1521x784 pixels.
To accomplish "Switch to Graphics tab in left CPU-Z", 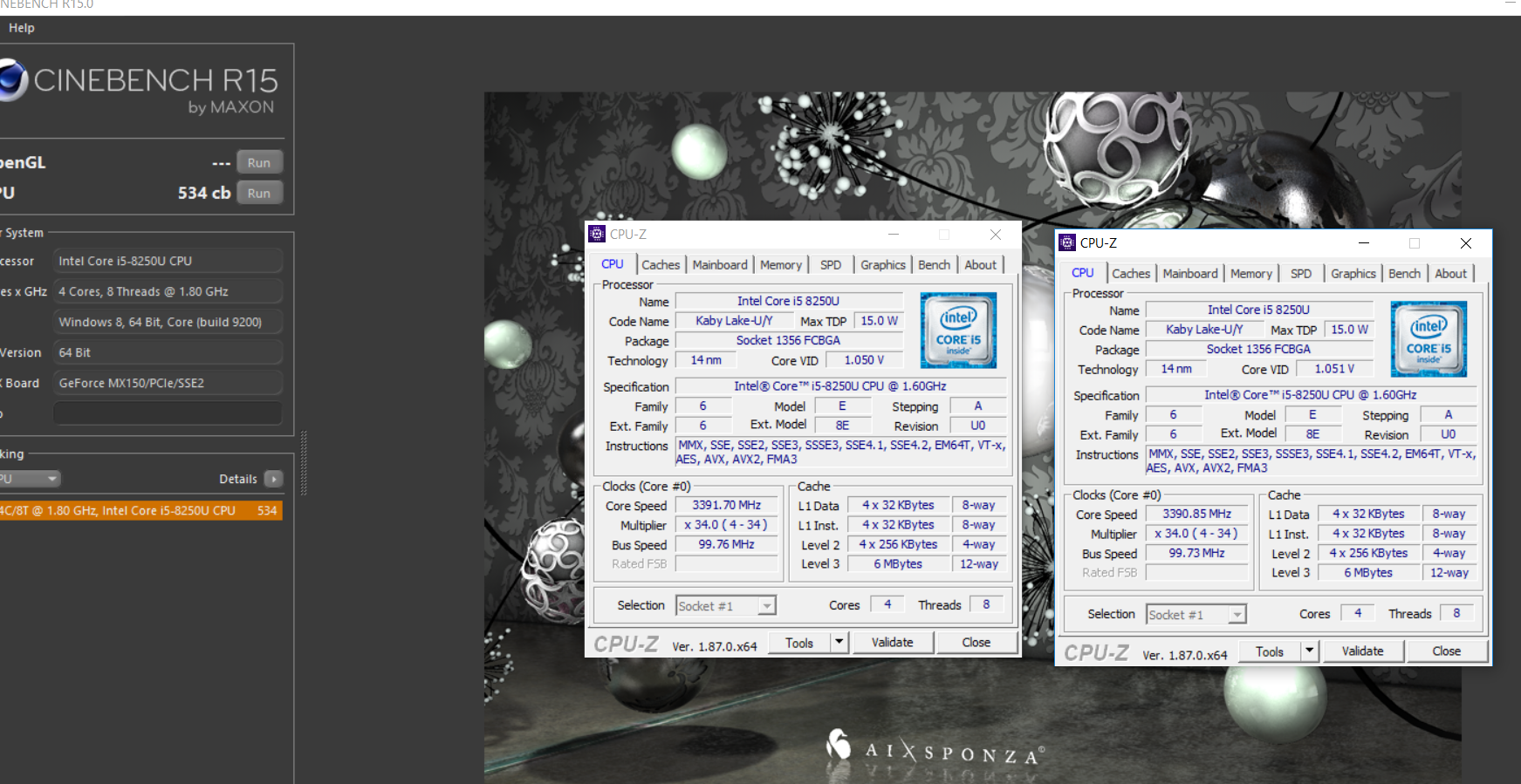I will point(883,265).
